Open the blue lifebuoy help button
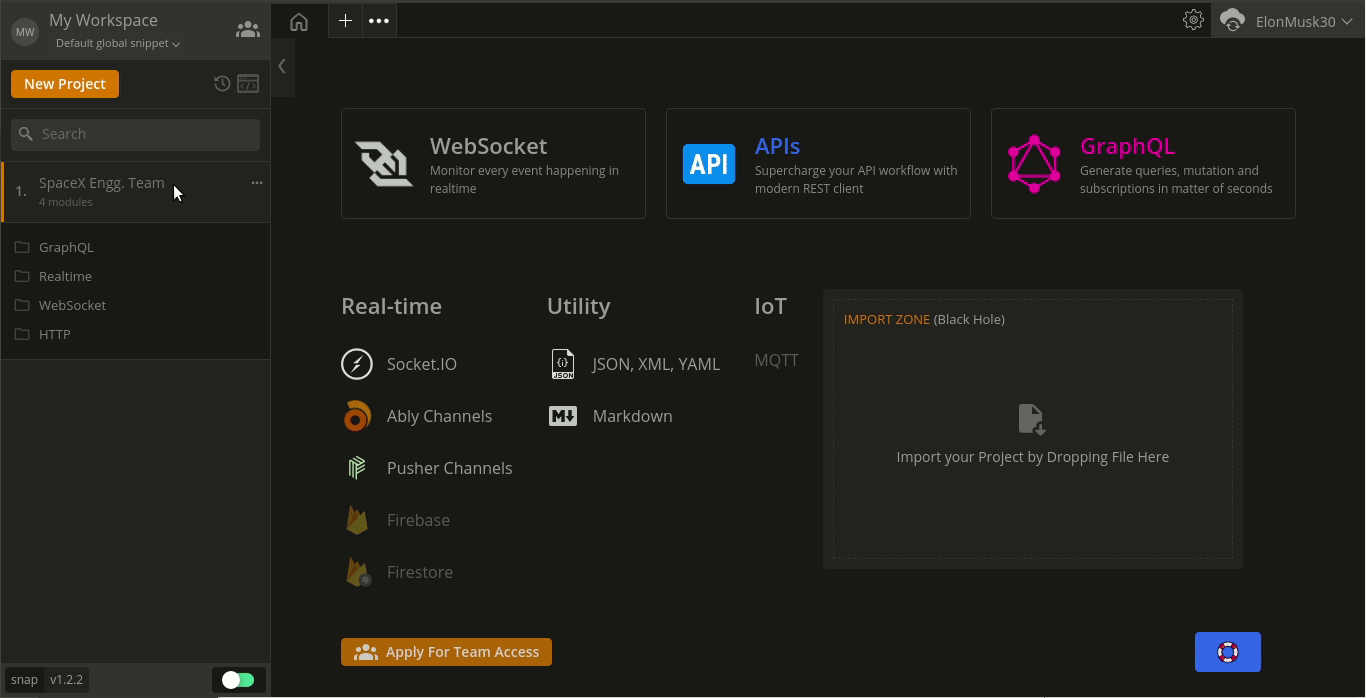 point(1228,652)
